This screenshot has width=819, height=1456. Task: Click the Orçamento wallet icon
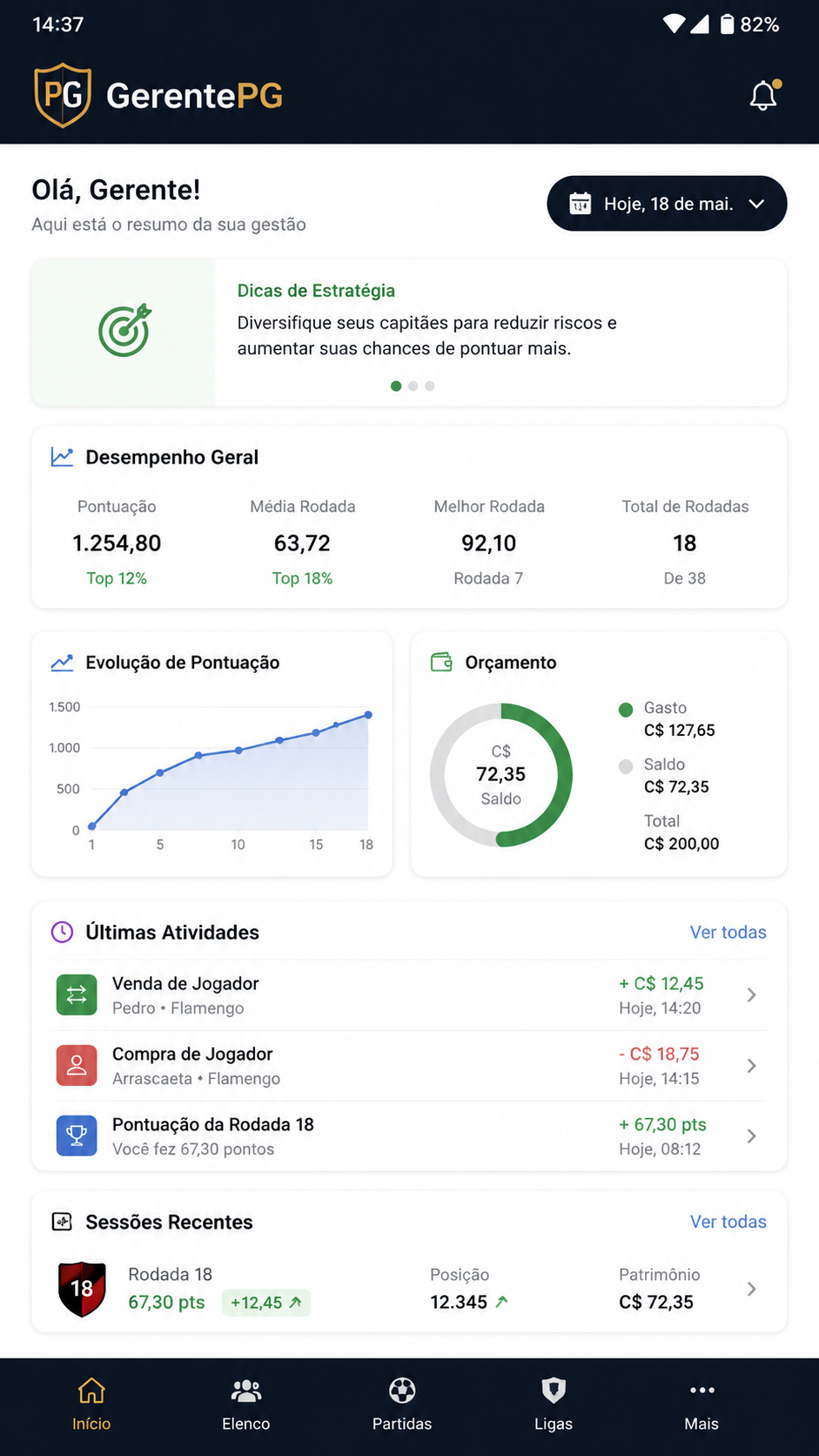(442, 663)
